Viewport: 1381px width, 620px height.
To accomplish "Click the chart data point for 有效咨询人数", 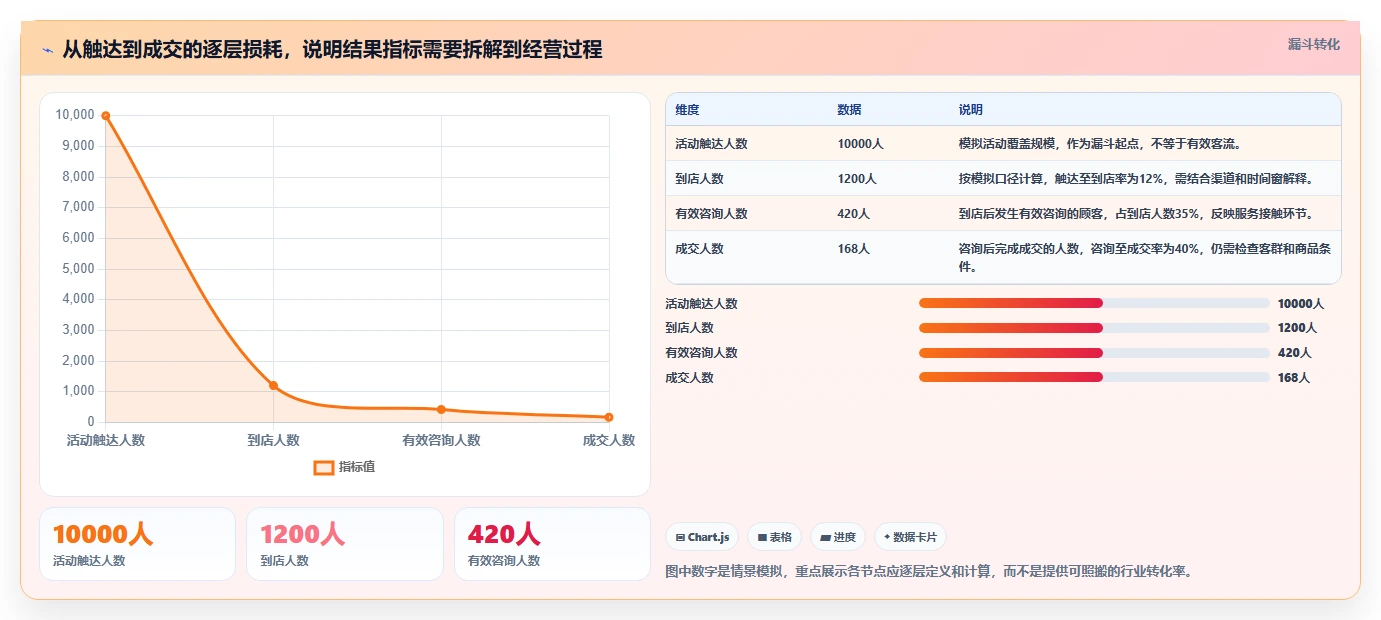I will [x=441, y=410].
